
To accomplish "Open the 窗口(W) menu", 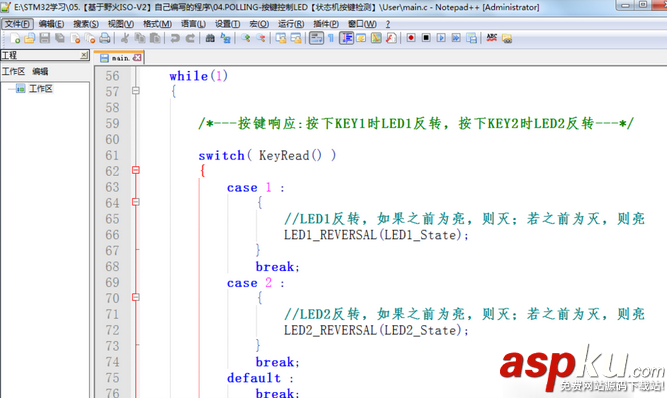I will click(362, 24).
